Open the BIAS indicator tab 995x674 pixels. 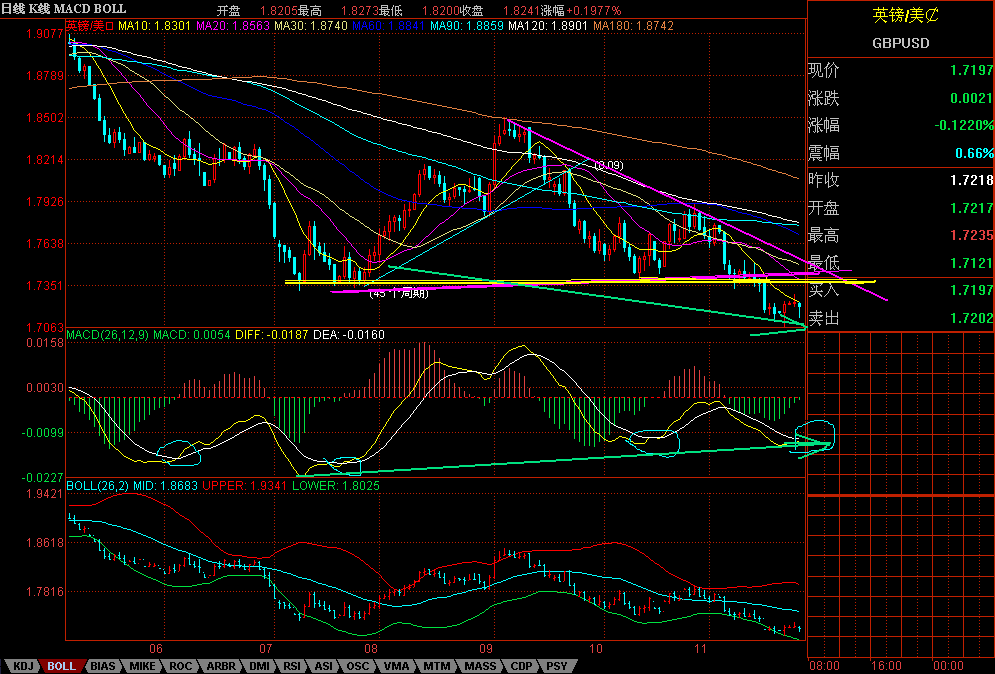point(102,666)
